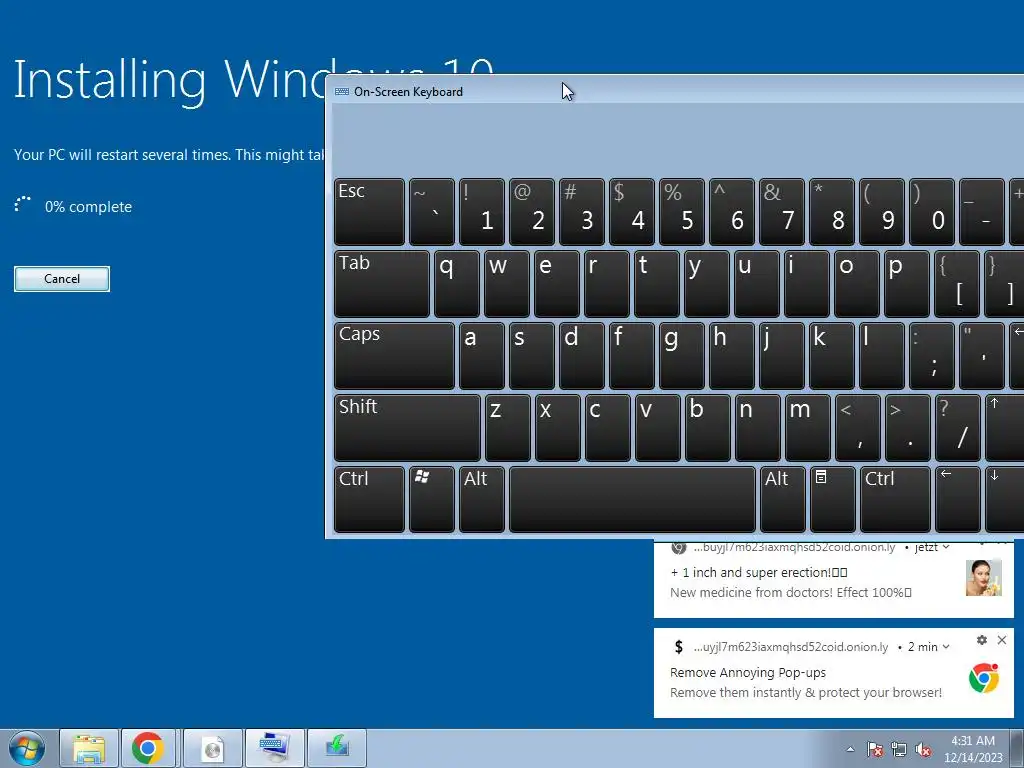Click the r key
Image resolution: width=1024 pixels, height=768 pixels.
tap(607, 284)
